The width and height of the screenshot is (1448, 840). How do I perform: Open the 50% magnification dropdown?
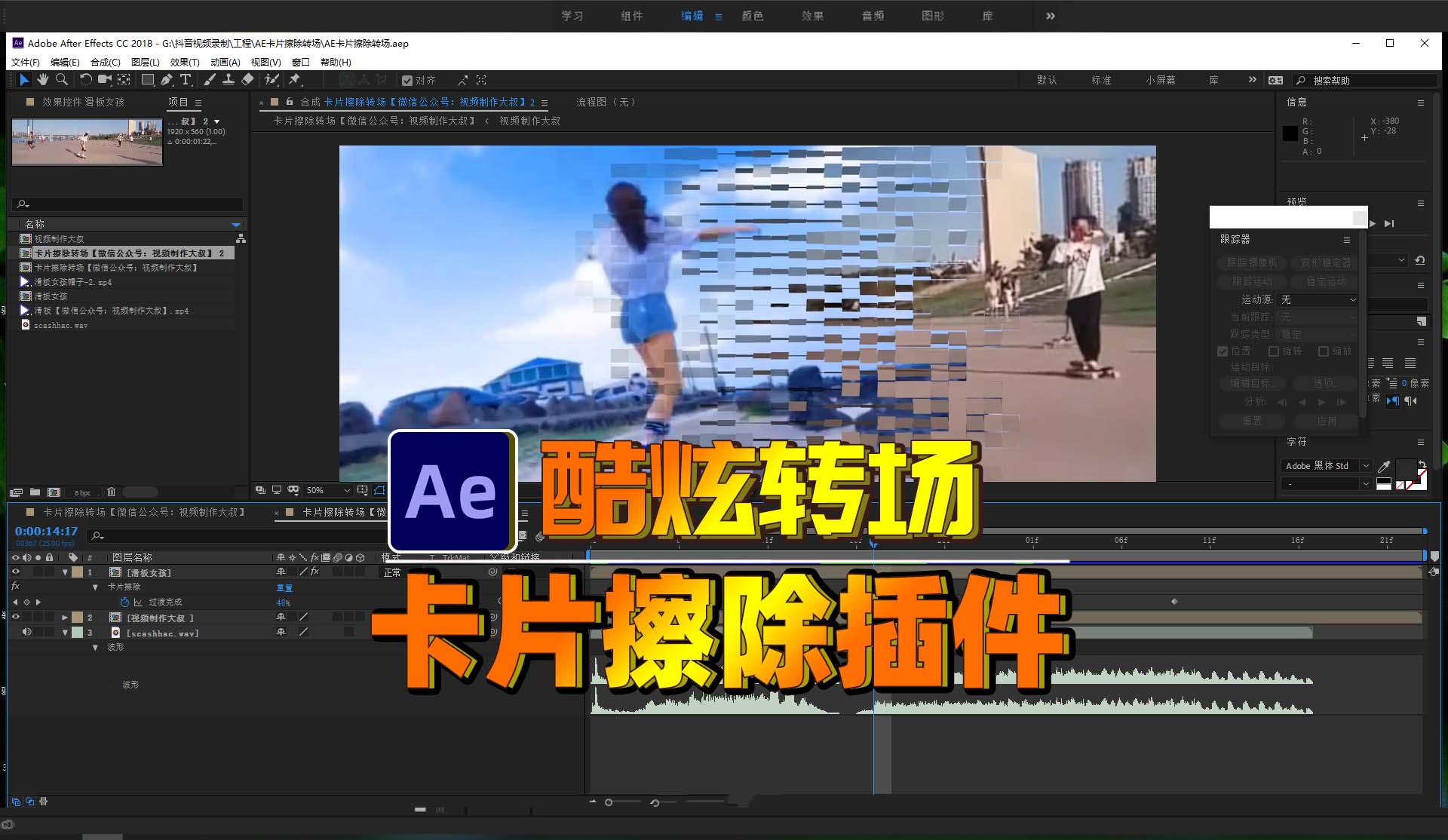coord(328,490)
